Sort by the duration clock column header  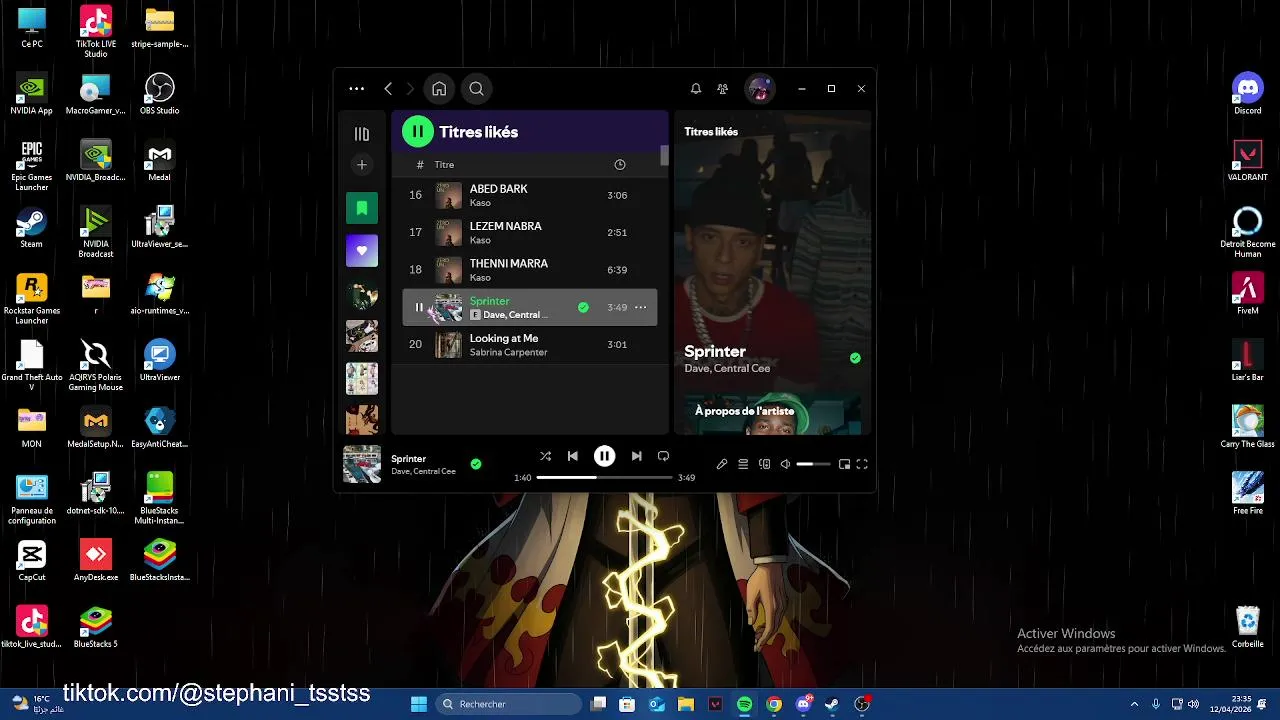(619, 165)
